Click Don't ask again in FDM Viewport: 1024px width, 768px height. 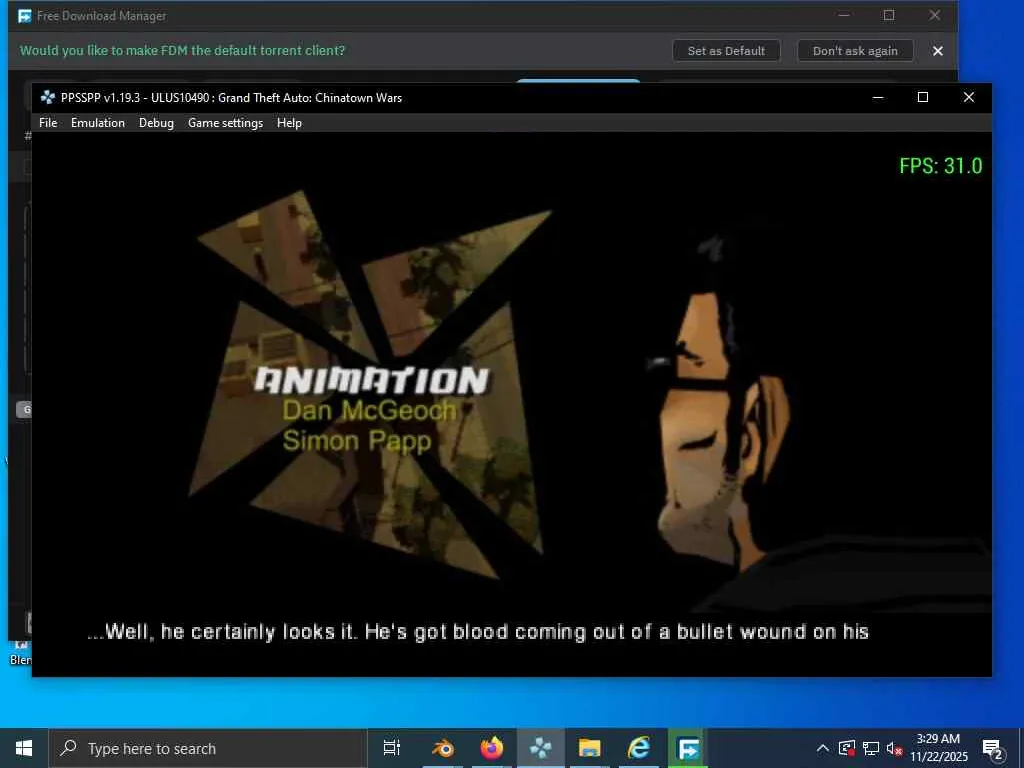click(x=855, y=51)
